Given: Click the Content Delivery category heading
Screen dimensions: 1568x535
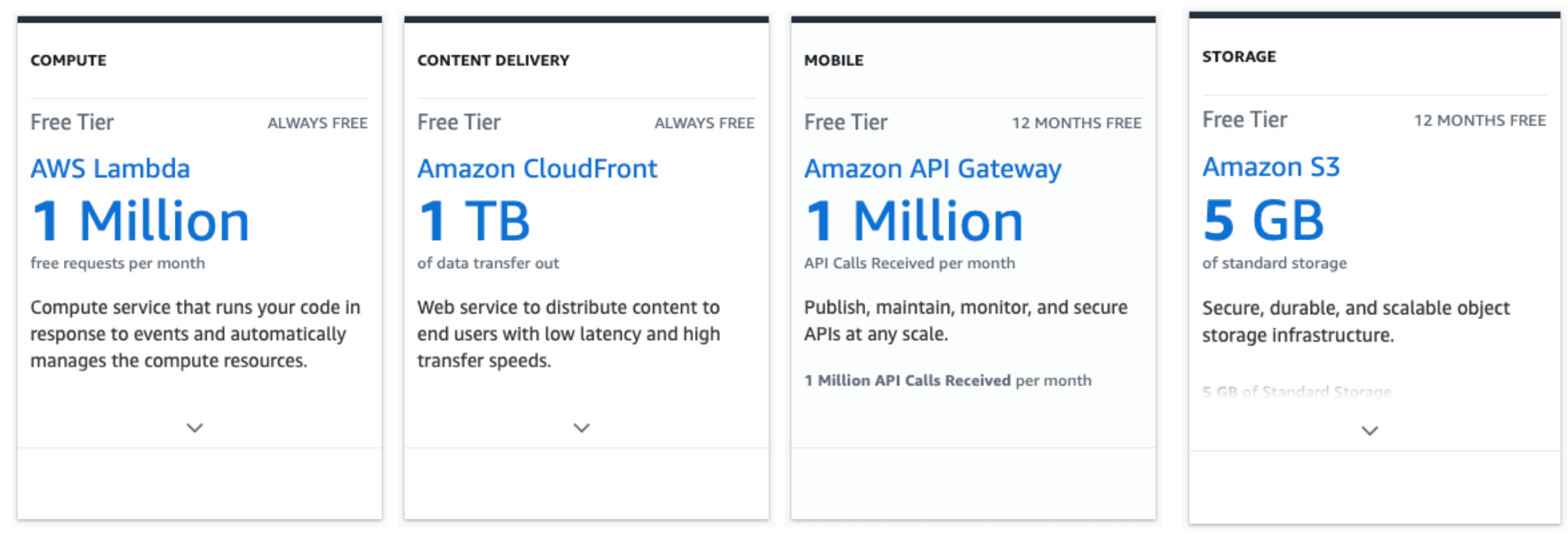Looking at the screenshot, I should (493, 60).
